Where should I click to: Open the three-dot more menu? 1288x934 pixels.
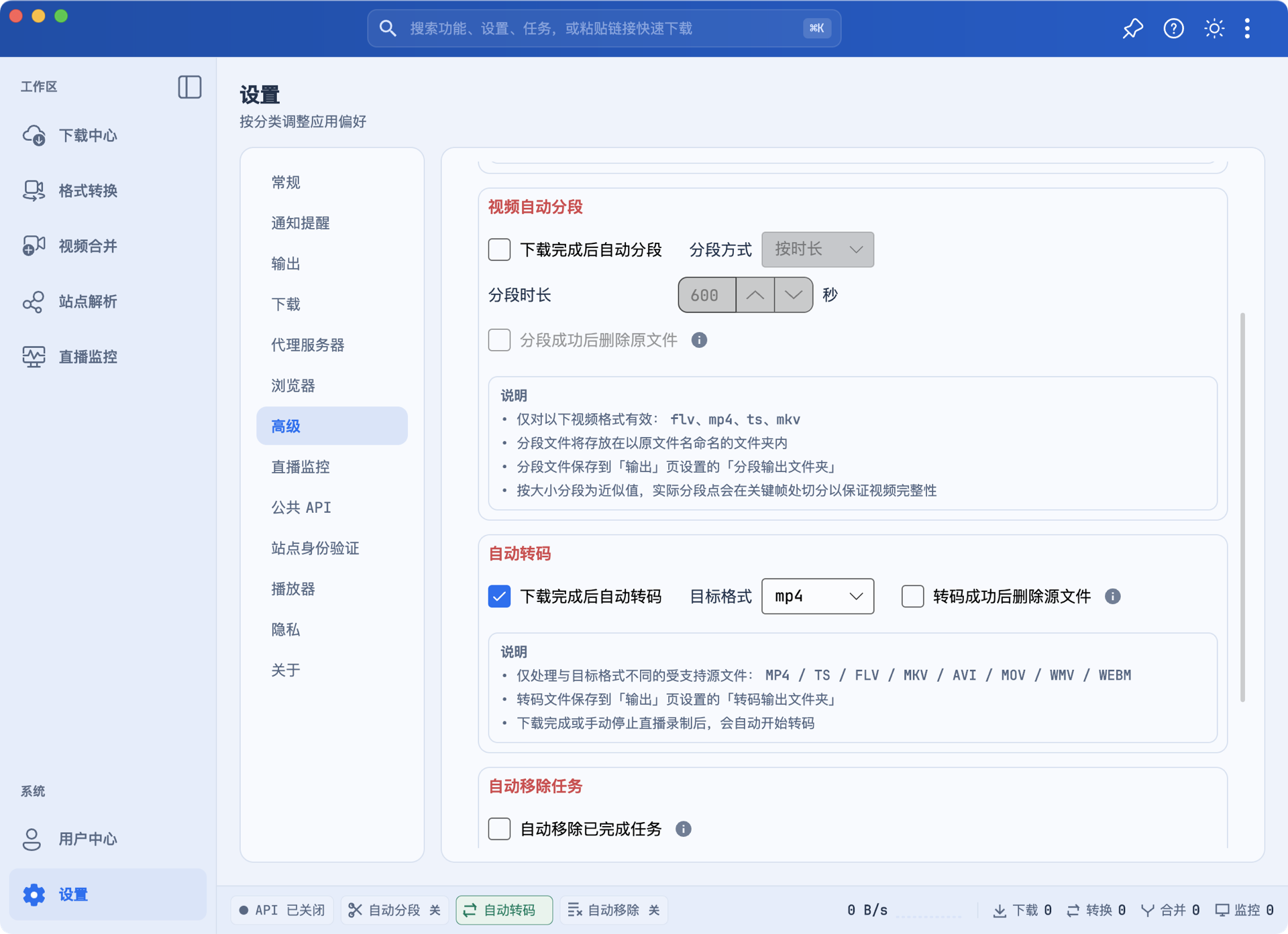click(1247, 28)
